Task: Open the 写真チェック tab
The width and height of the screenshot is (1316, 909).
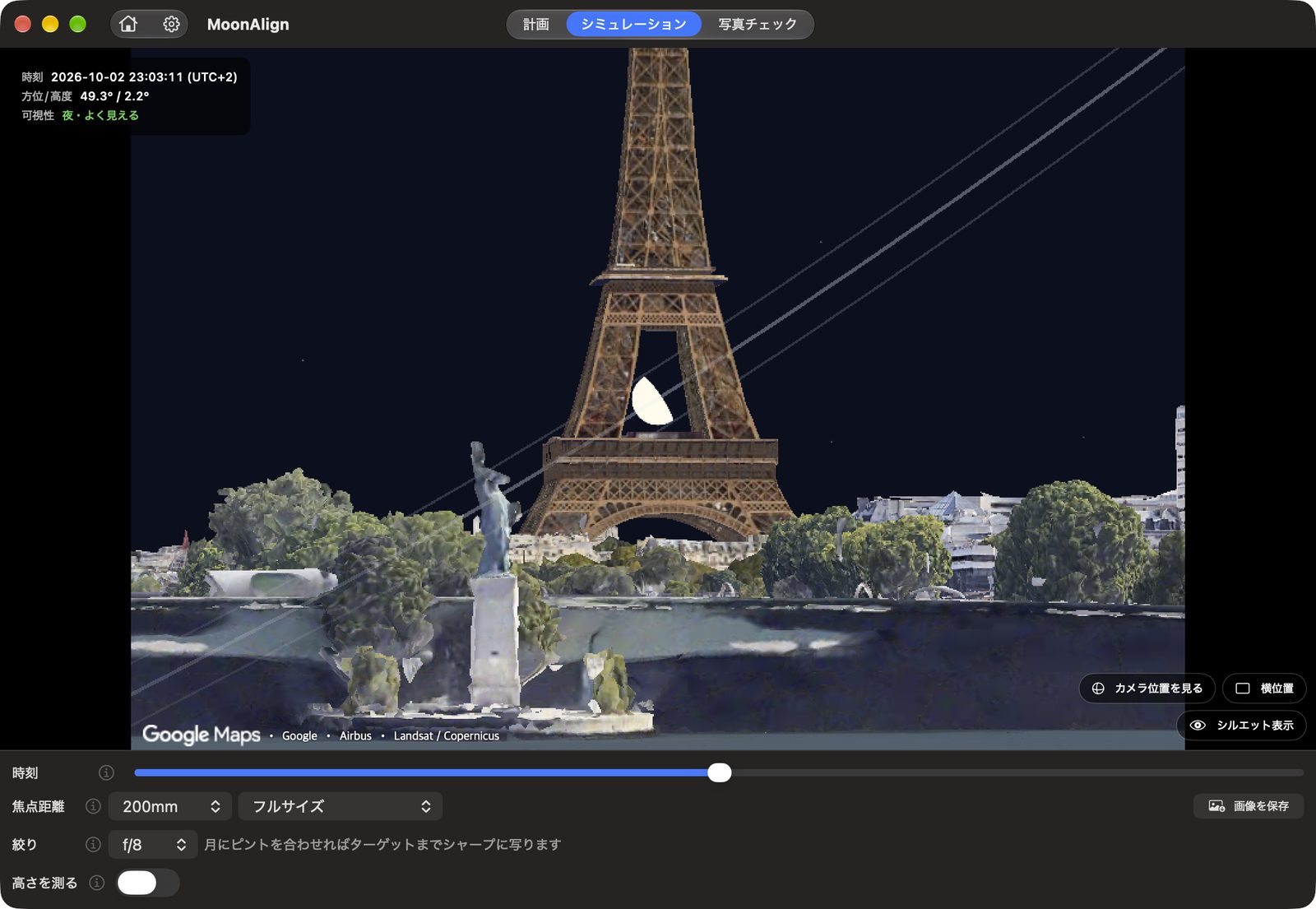Action: coord(758,24)
